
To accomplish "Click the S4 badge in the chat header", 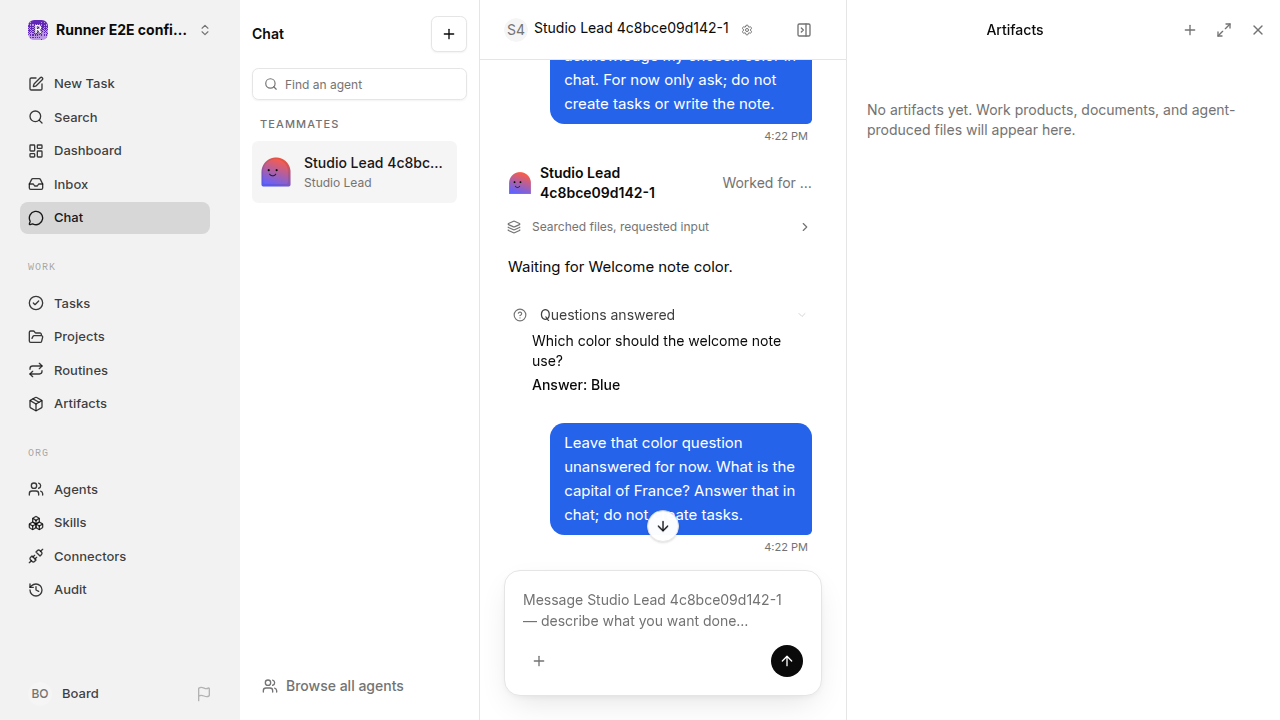I will (515, 30).
